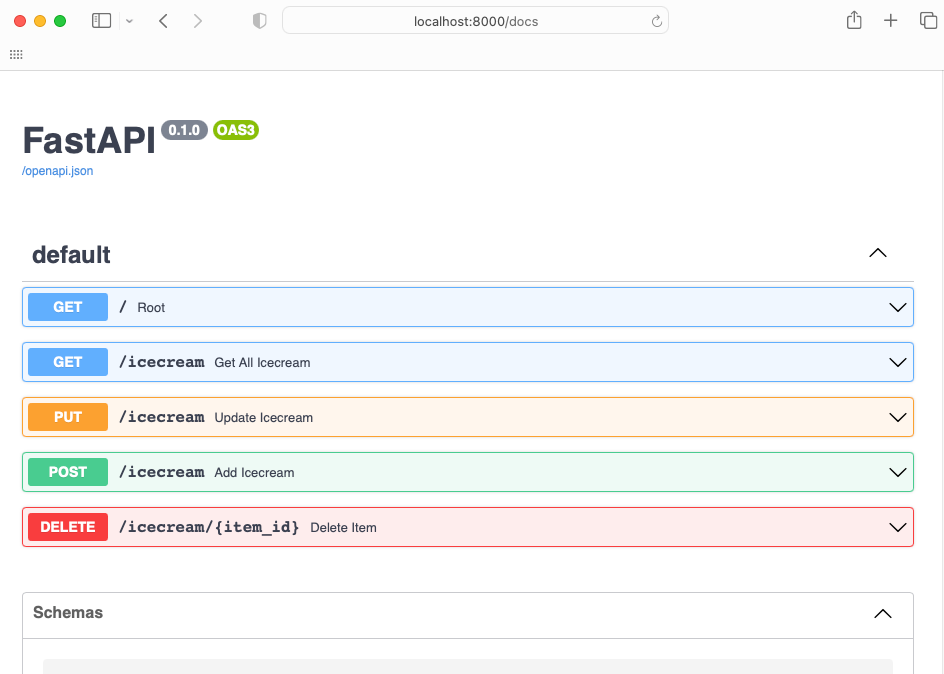Click the Add Icecream description
The width and height of the screenshot is (944, 674).
pyautogui.click(x=254, y=473)
